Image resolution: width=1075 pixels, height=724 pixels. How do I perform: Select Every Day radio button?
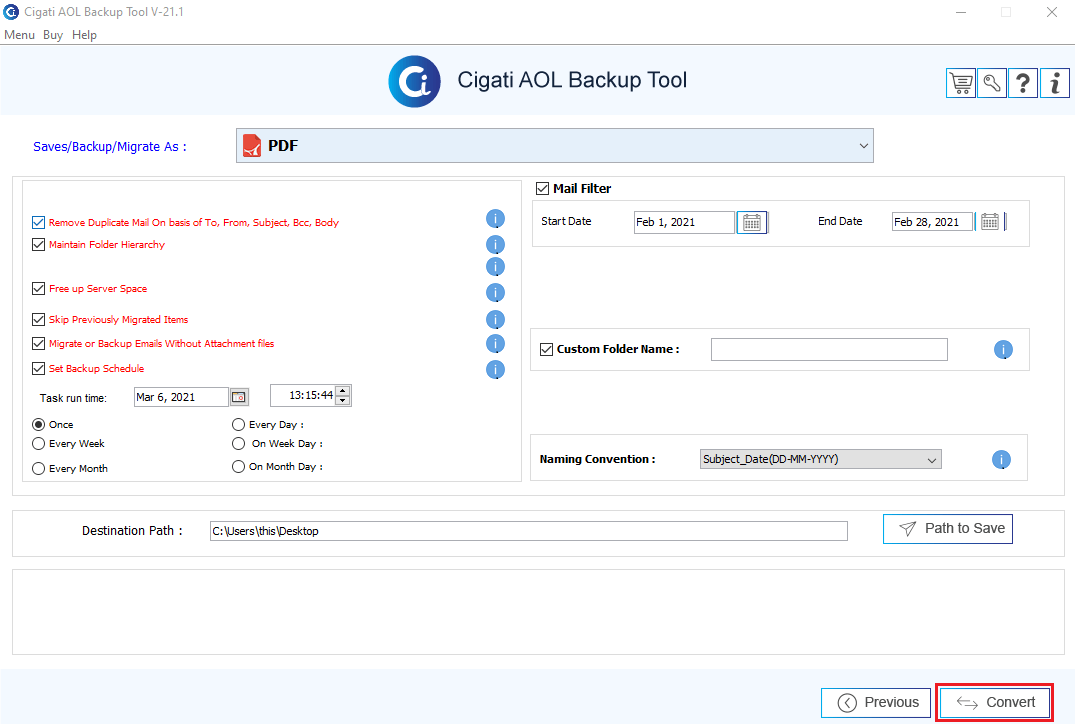click(239, 424)
